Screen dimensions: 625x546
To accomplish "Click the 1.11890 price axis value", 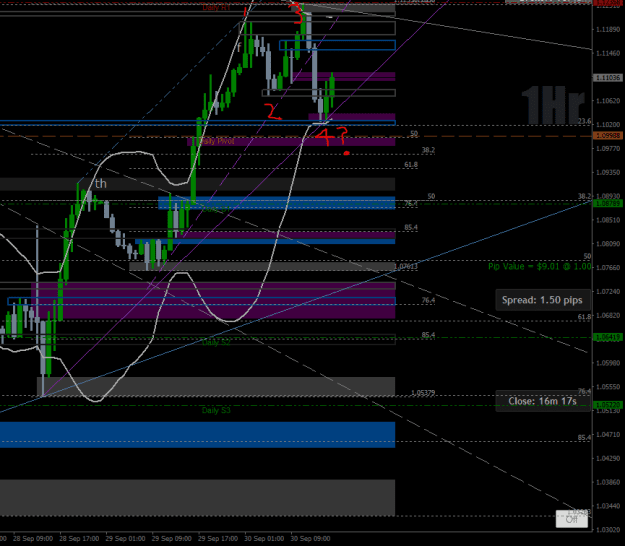I will click(608, 29).
